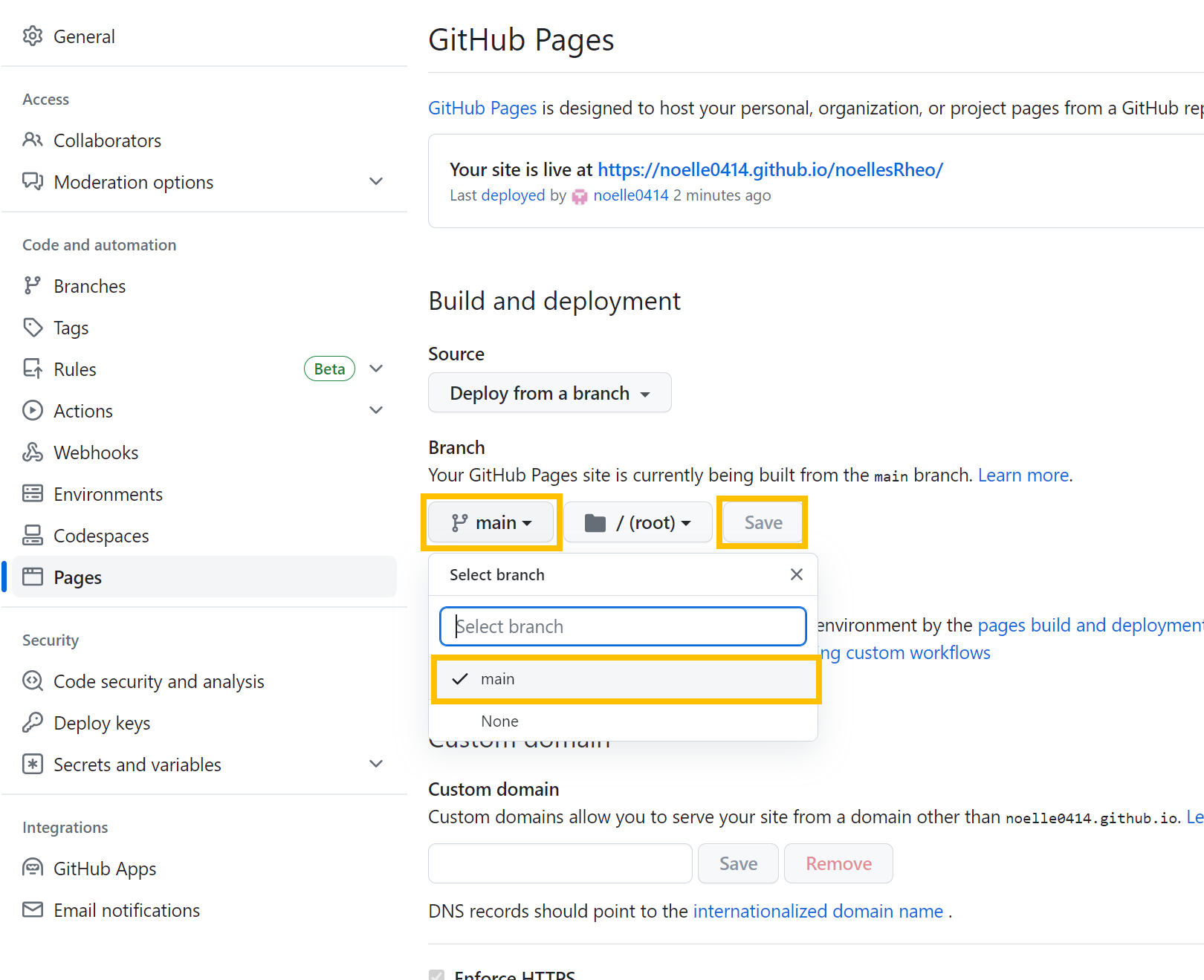Image resolution: width=1204 pixels, height=980 pixels.
Task: Open the main branch dropdown button
Action: pyautogui.click(x=491, y=522)
